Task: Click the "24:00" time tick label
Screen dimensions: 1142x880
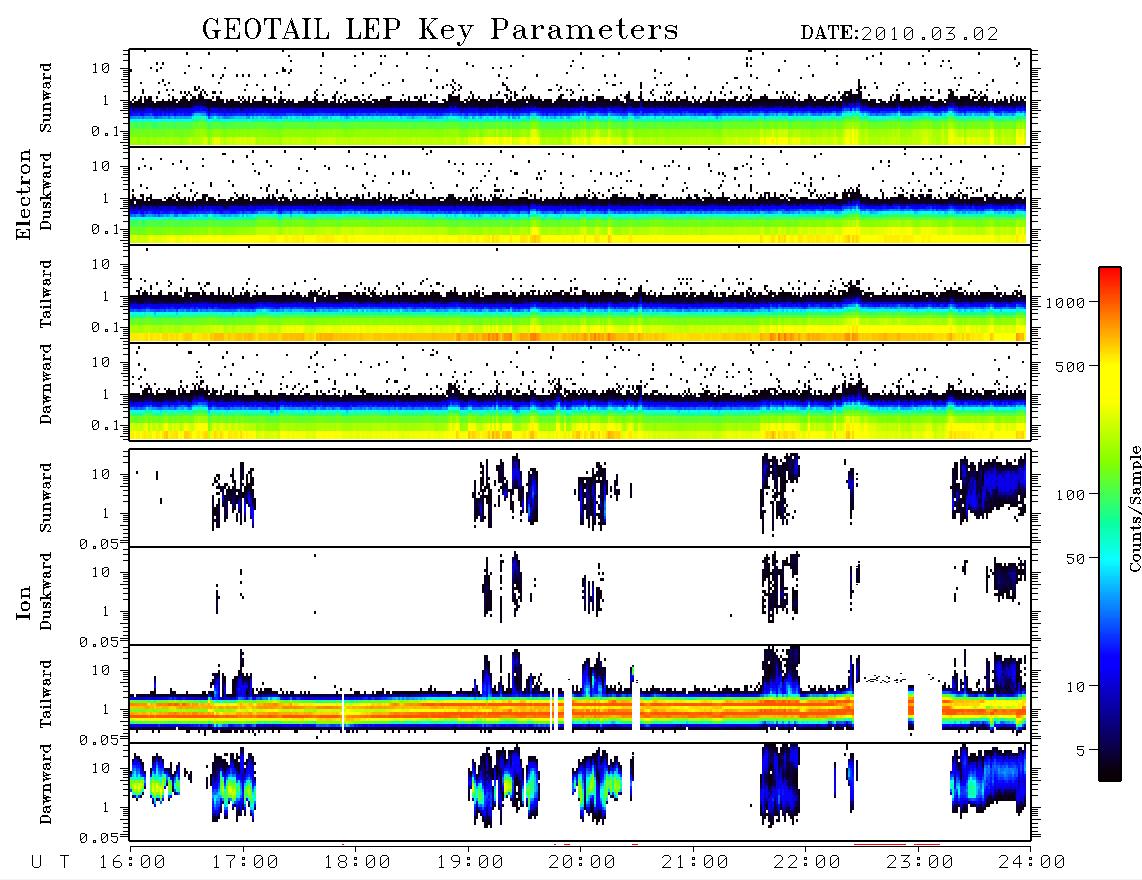Action: point(1032,863)
